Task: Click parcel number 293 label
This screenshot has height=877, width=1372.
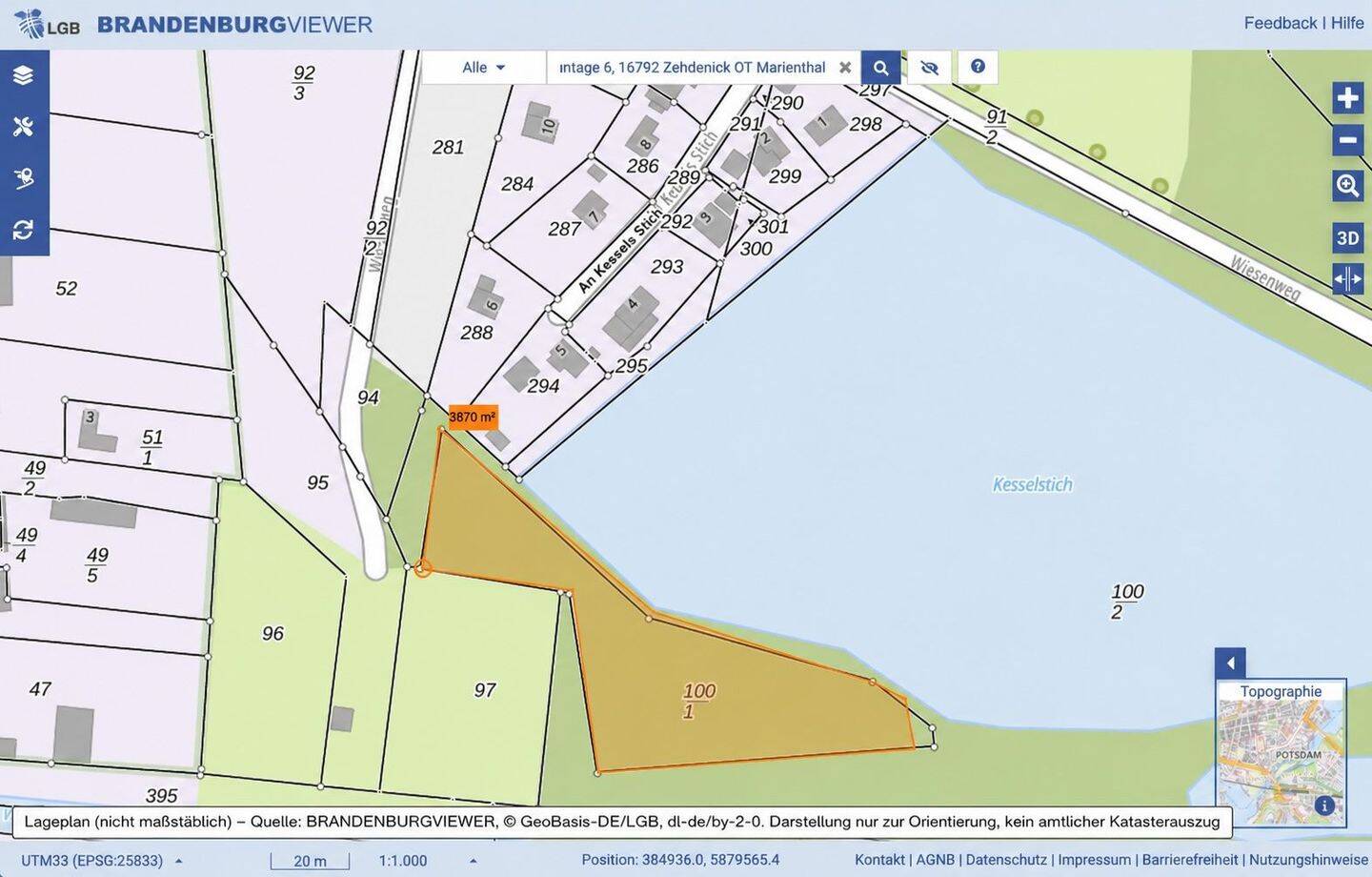Action: point(667,267)
